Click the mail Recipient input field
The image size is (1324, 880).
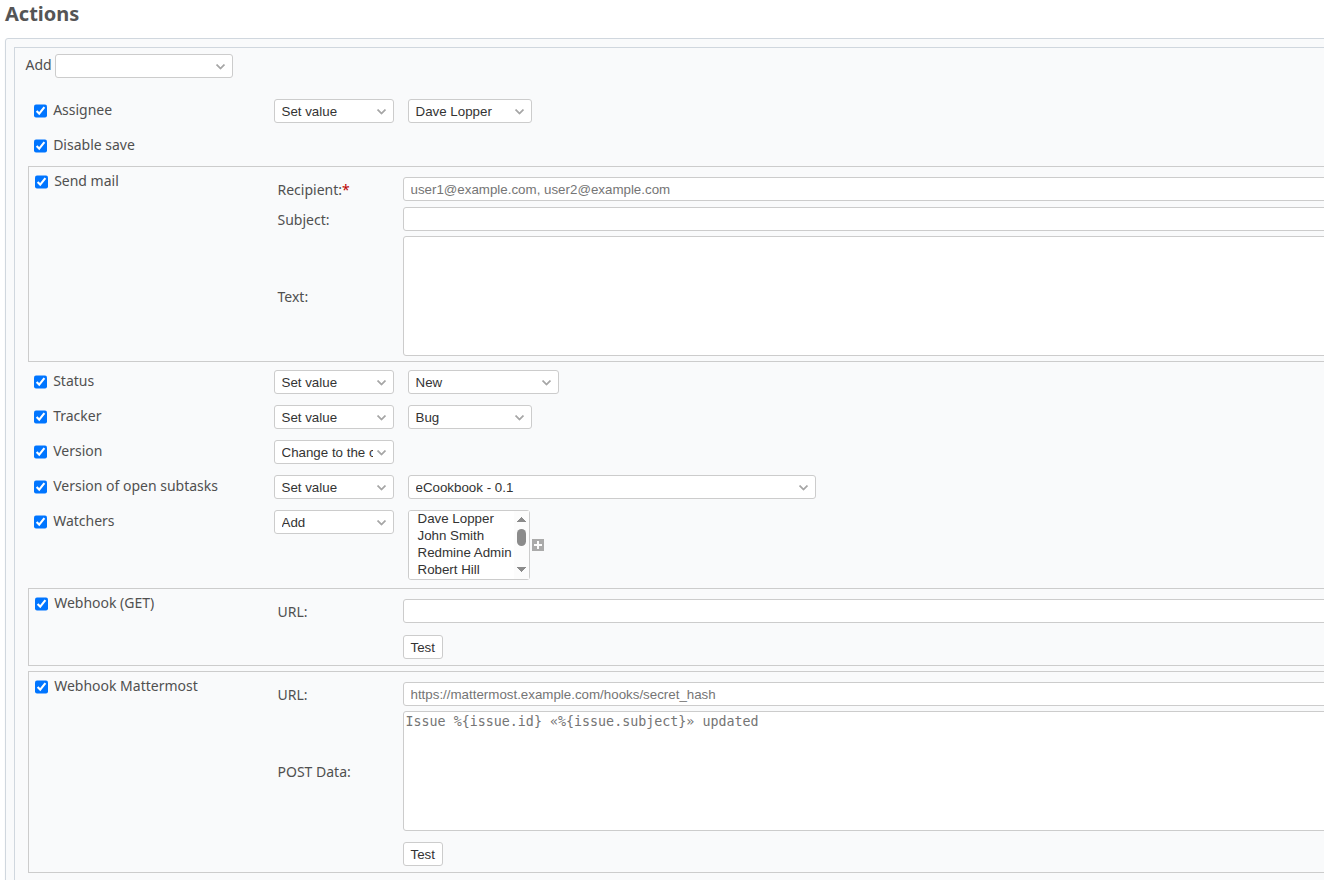pos(862,190)
